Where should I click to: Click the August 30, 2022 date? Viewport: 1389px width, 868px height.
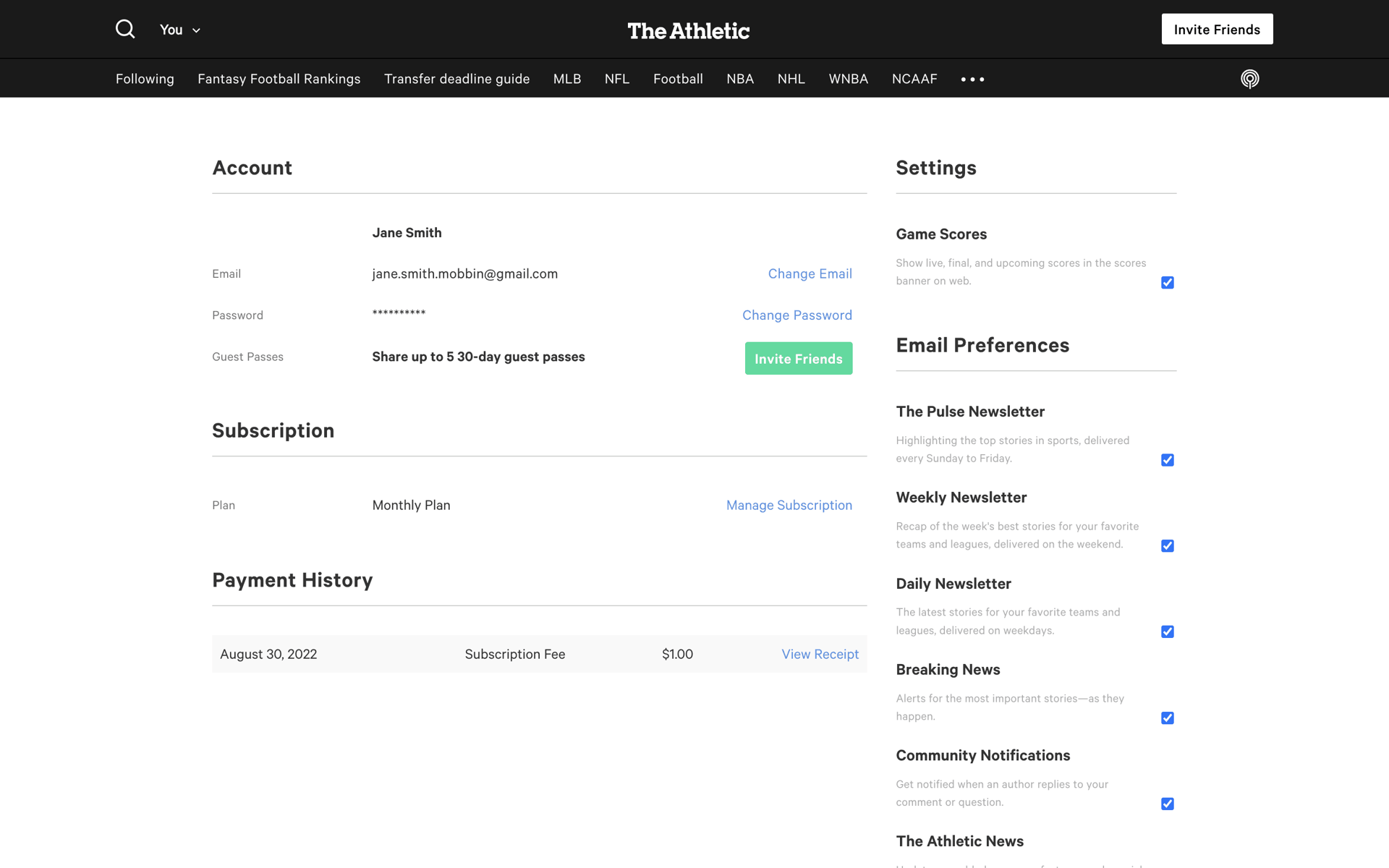point(268,654)
